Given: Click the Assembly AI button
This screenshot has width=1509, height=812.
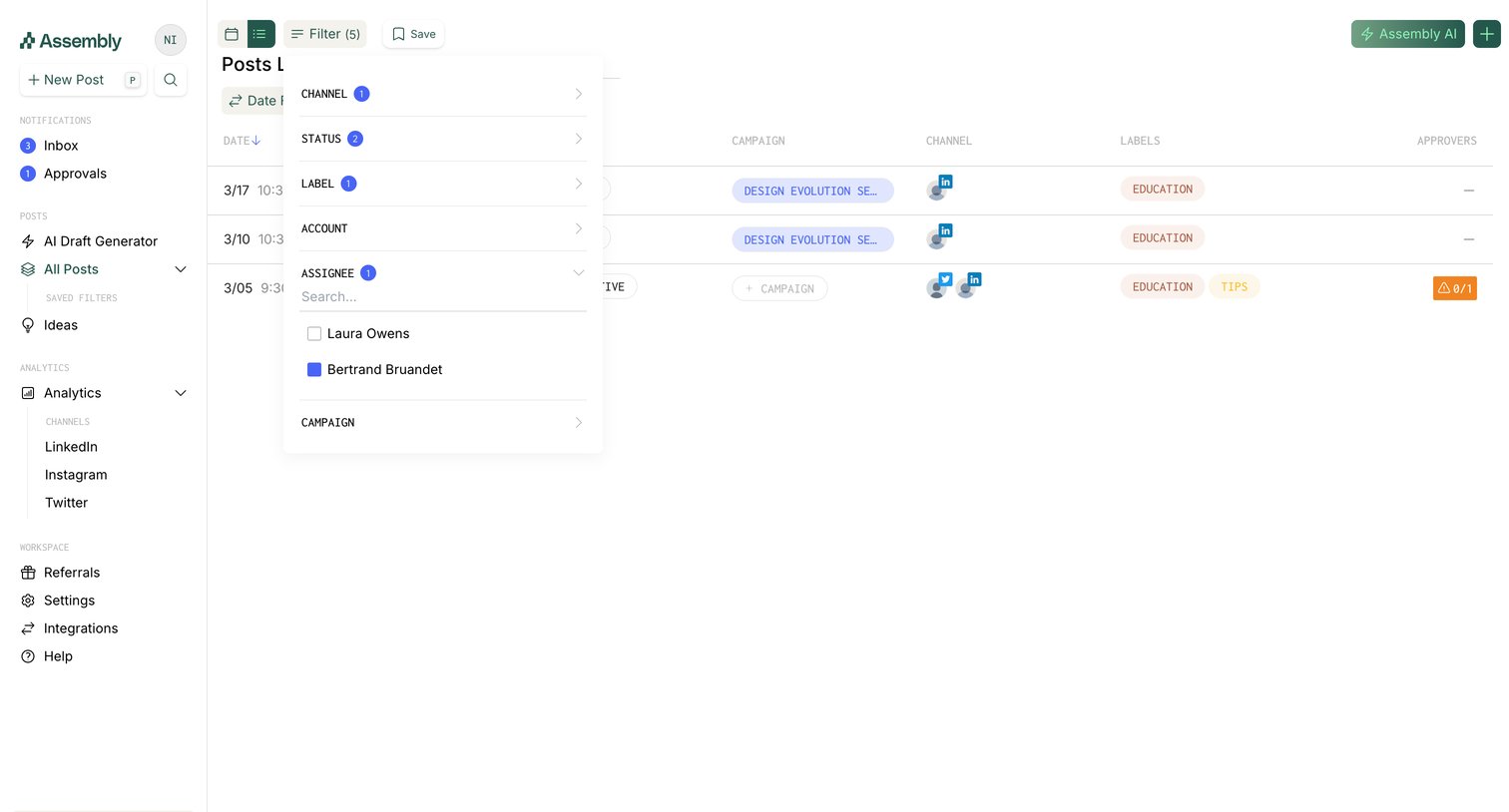Looking at the screenshot, I should point(1408,34).
